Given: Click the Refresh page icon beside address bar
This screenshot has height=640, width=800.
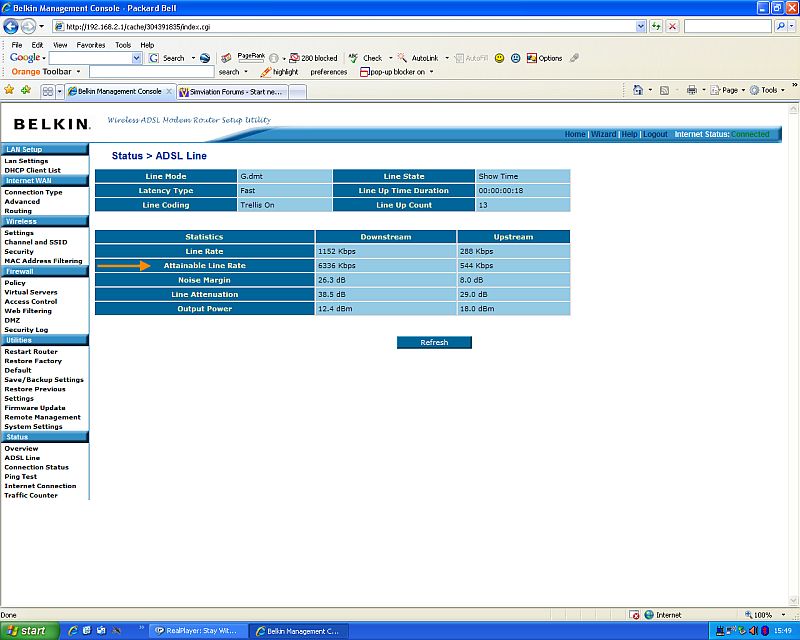Looking at the screenshot, I should (x=655, y=26).
